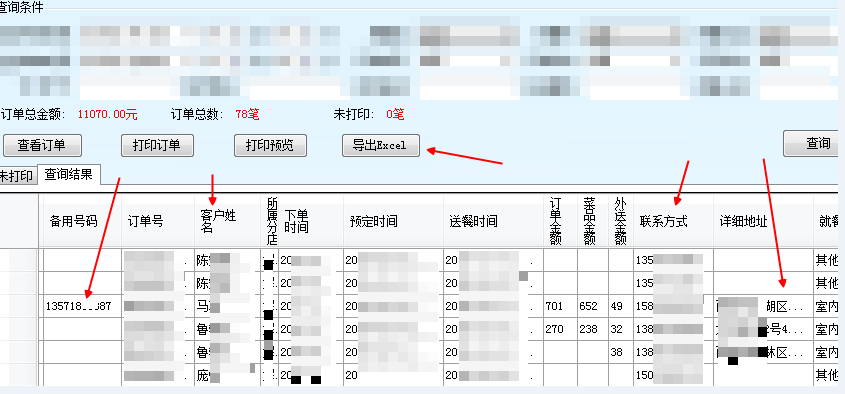This screenshot has height=394, width=845.
Task: Click the 客户姓名 column header
Action: click(x=227, y=221)
